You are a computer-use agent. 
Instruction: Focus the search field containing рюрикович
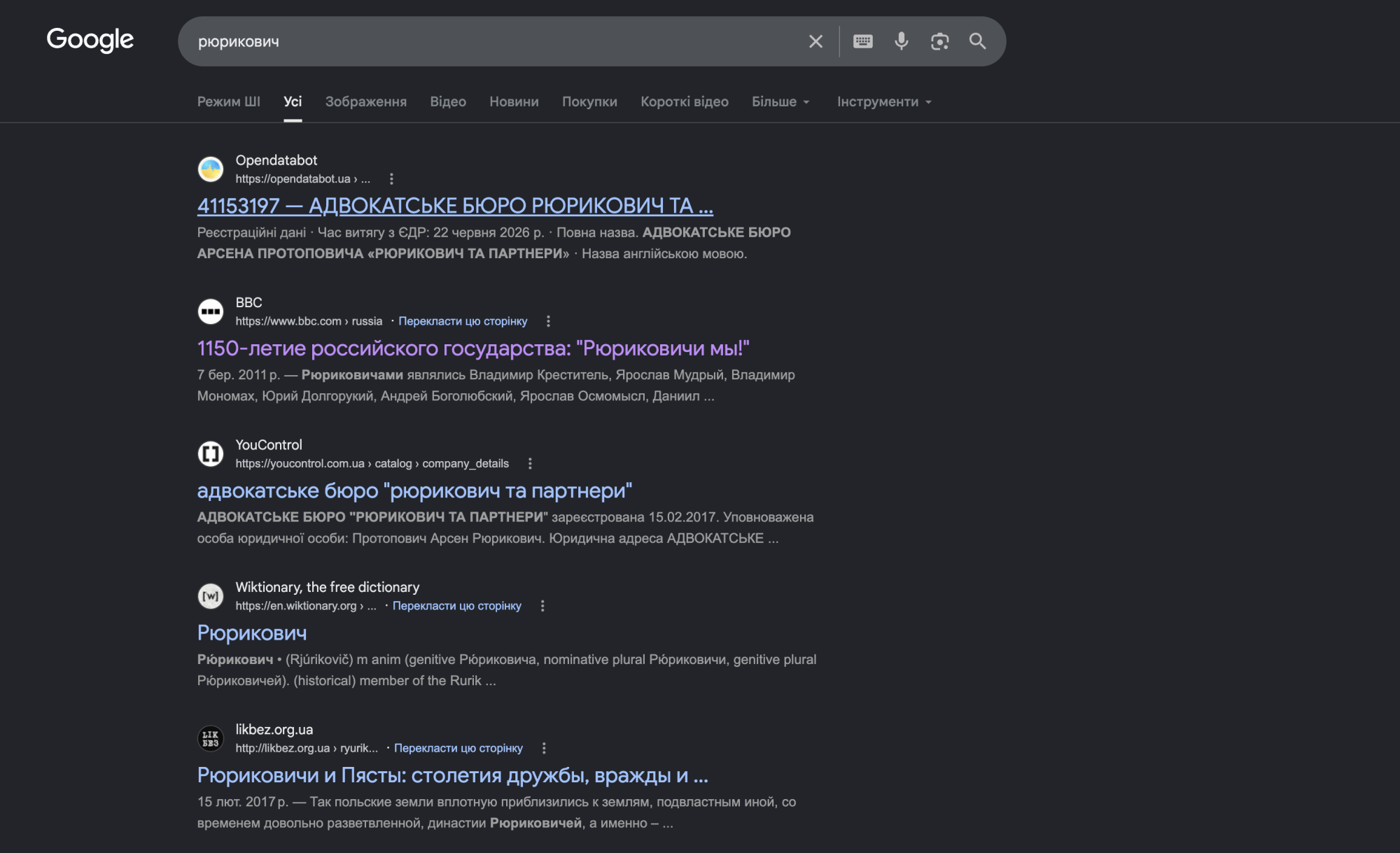490,41
